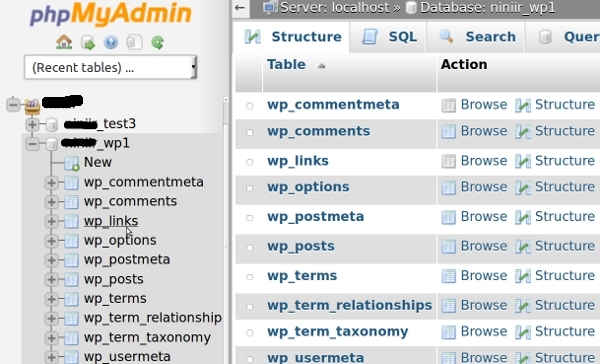Click Structure text for wp_links row
The image size is (600, 364).
click(565, 161)
